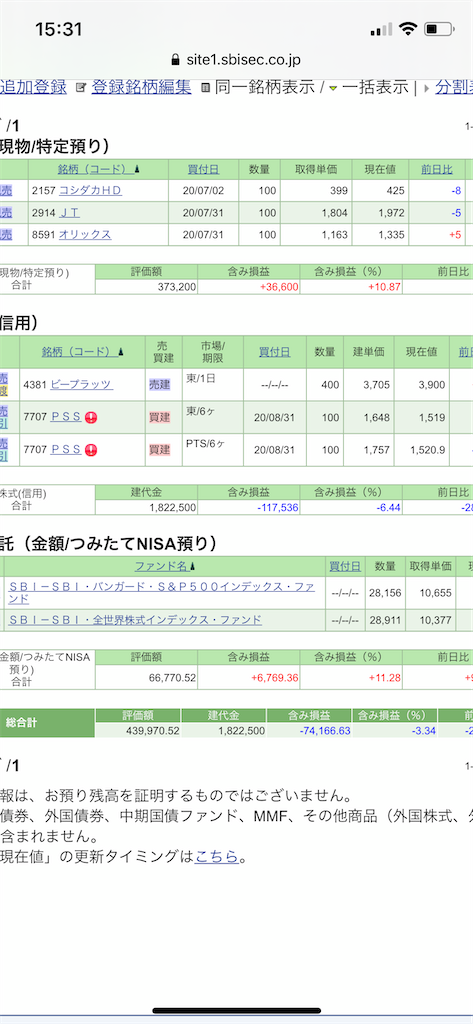Open the ビープラッツ stock link

(82, 385)
